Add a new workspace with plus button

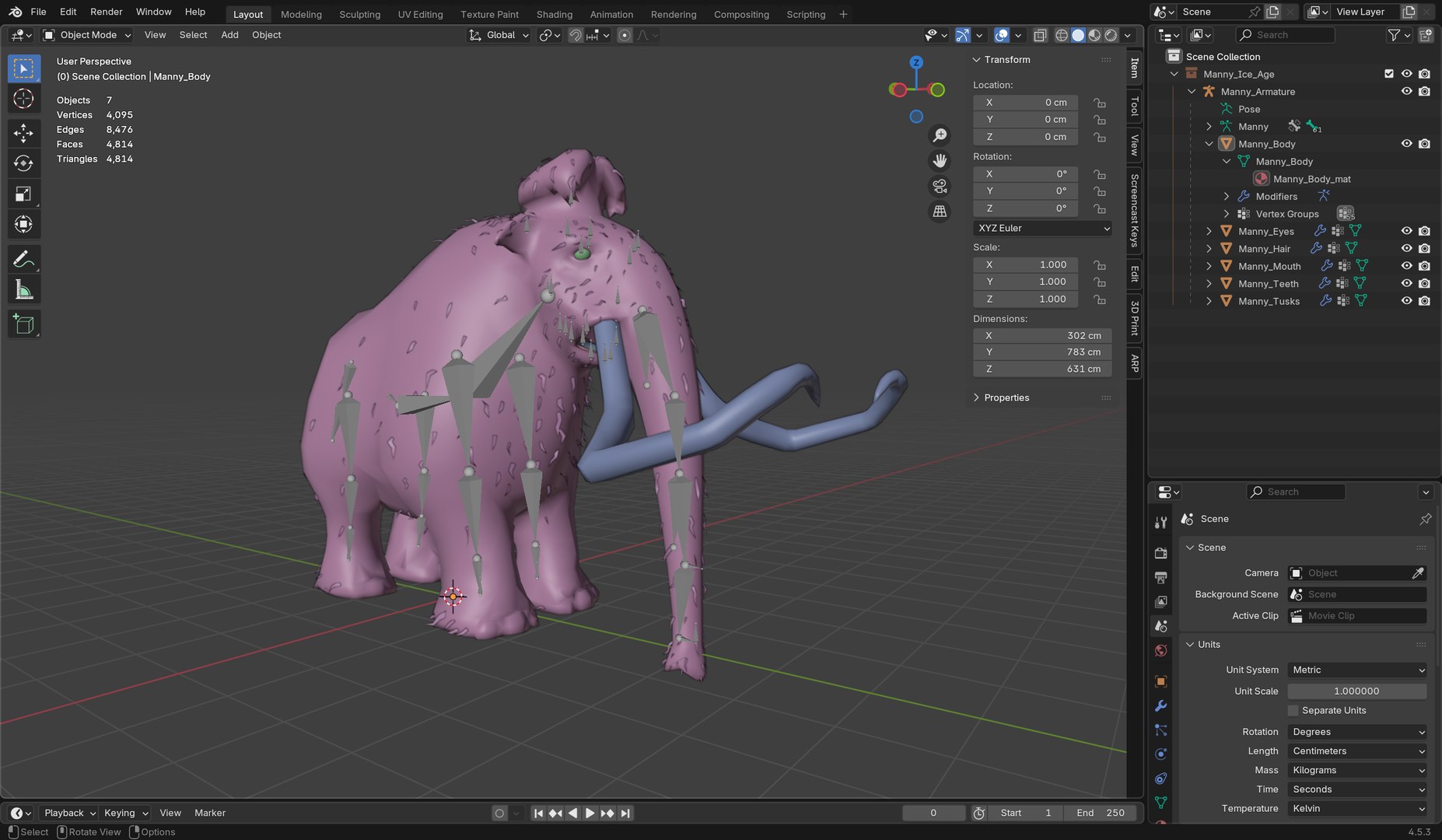point(843,14)
